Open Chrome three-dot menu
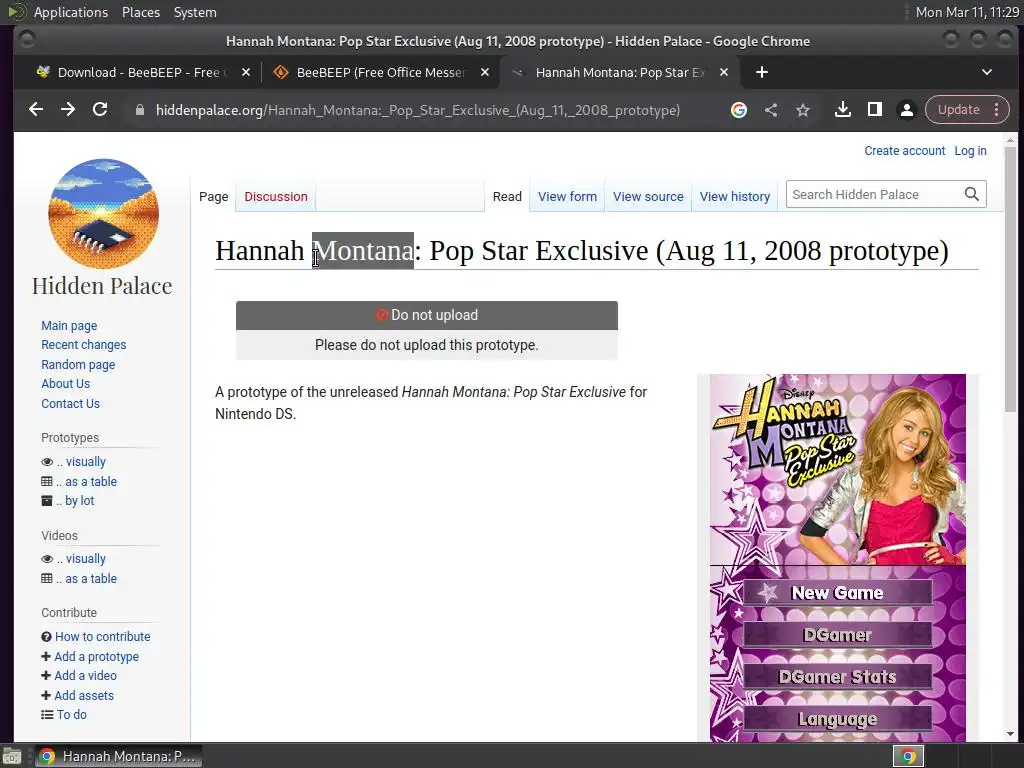Screen dimensions: 1024x768 click(997, 110)
